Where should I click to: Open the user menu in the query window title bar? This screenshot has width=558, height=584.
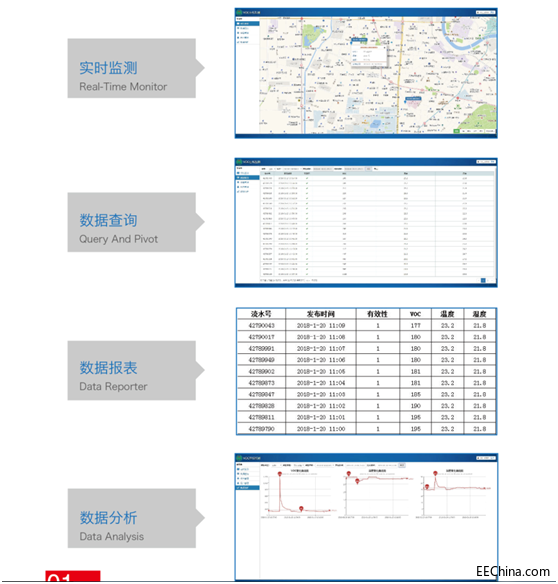point(485,162)
